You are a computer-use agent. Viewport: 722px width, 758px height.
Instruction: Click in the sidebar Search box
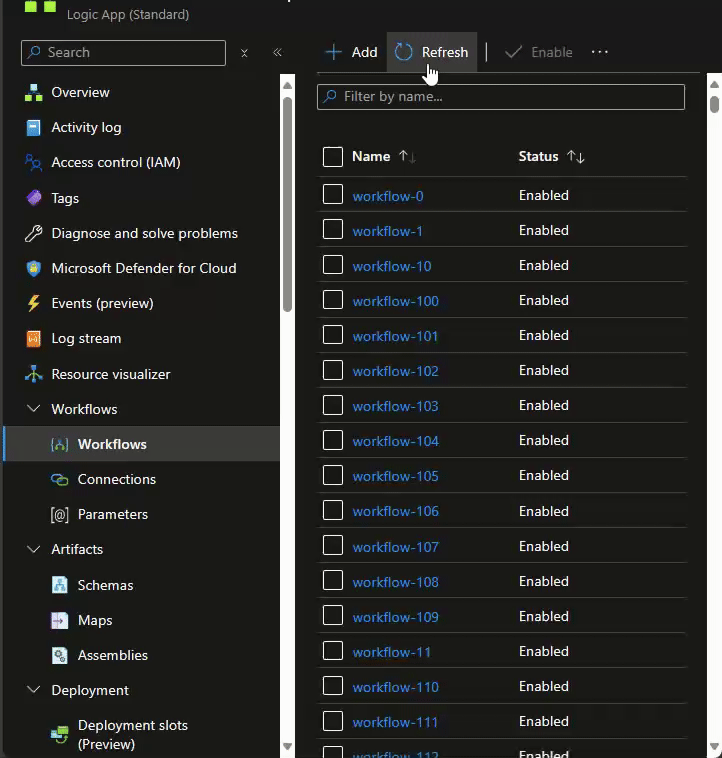(123, 53)
